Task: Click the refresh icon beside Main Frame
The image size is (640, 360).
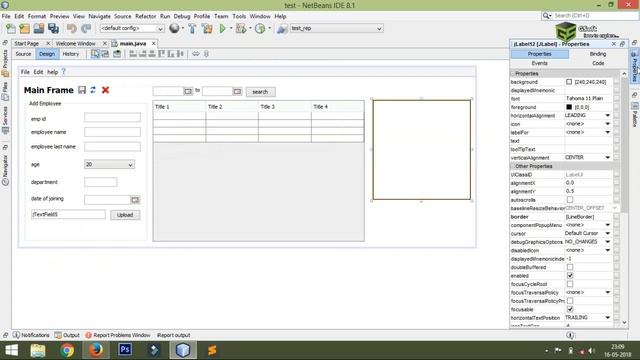Action: pyautogui.click(x=93, y=90)
